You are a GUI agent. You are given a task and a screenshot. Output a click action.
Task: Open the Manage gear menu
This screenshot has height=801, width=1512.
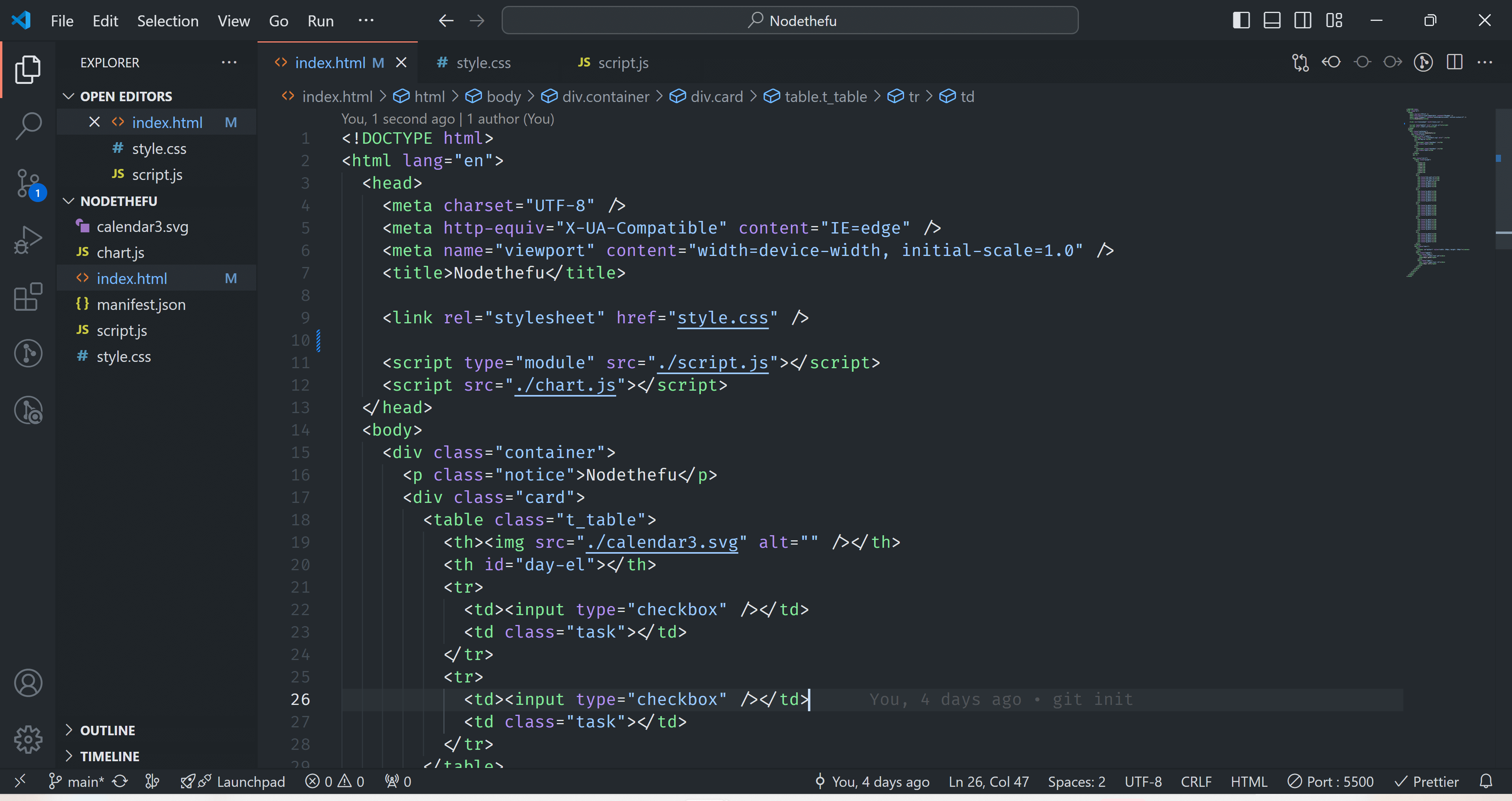(x=28, y=739)
